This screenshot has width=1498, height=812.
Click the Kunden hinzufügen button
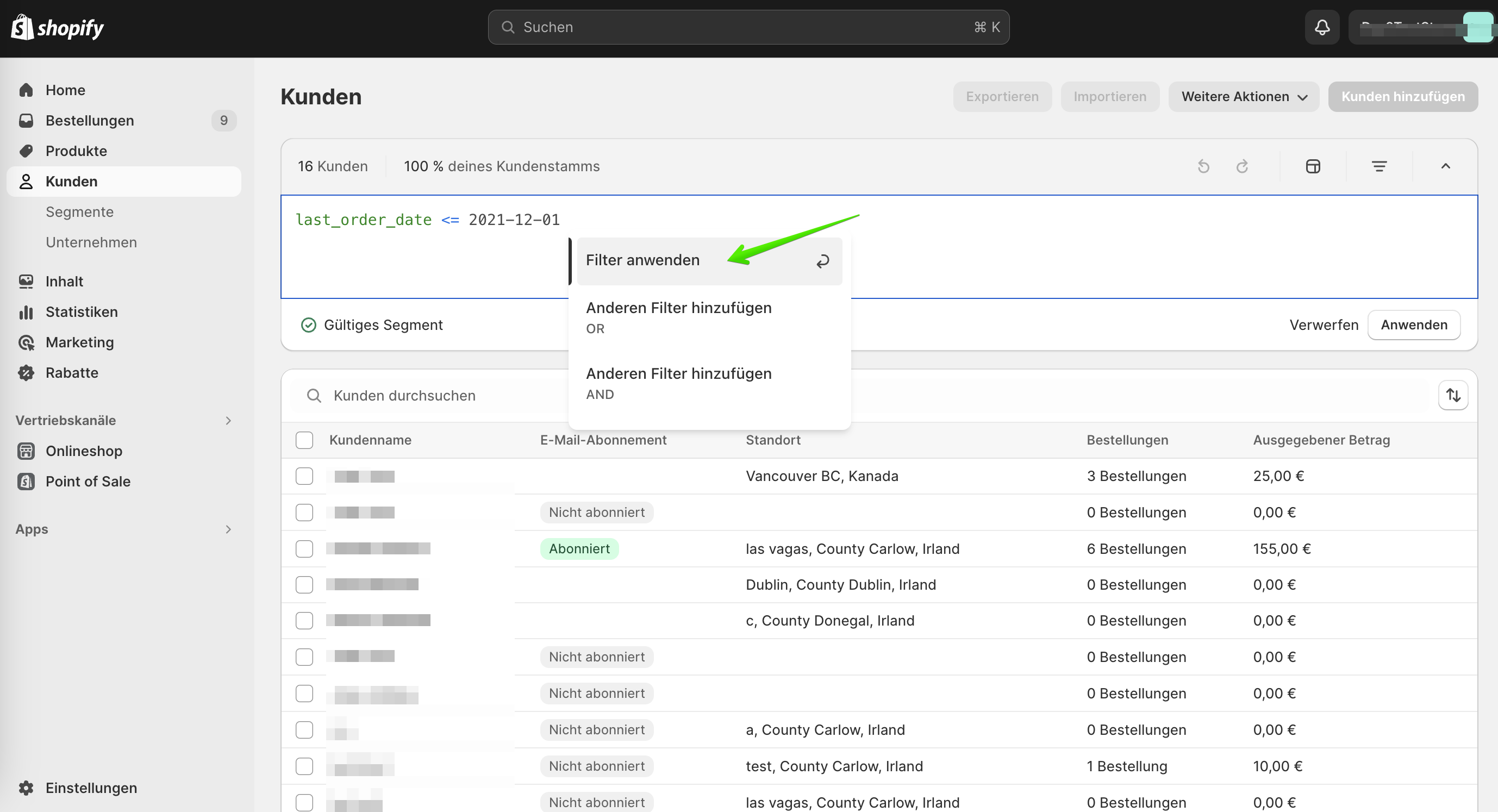[x=1403, y=97]
